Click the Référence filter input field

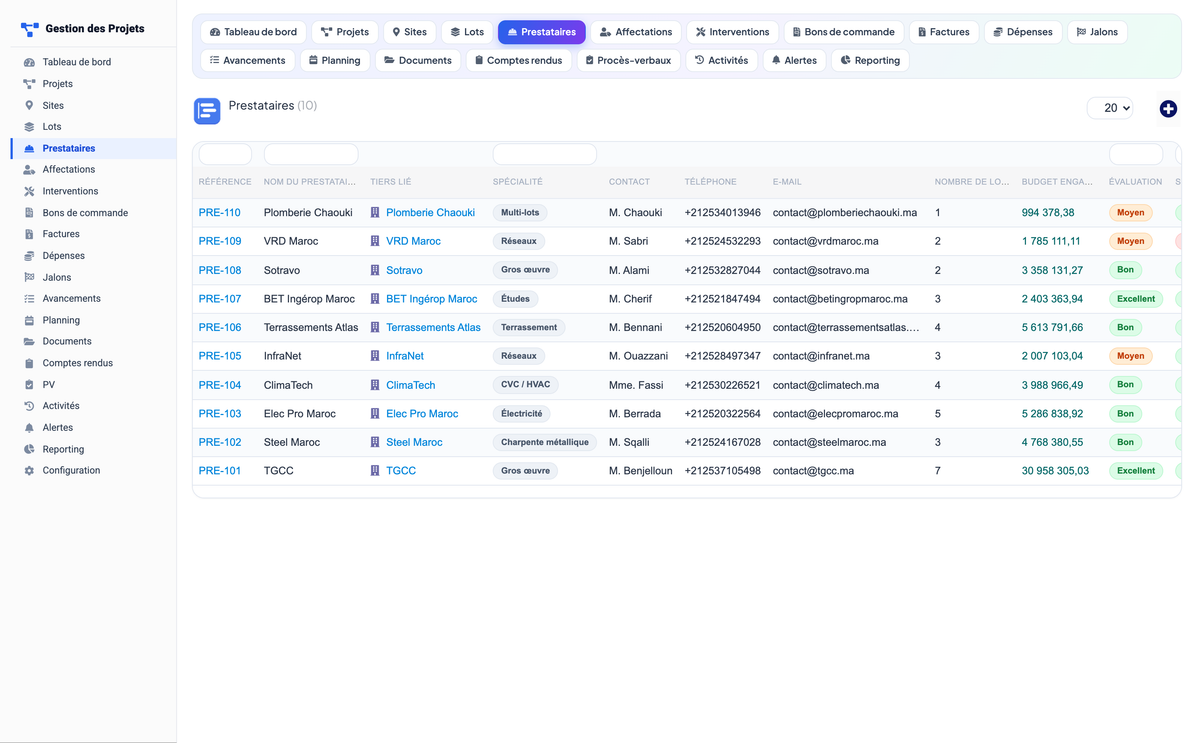(225, 154)
